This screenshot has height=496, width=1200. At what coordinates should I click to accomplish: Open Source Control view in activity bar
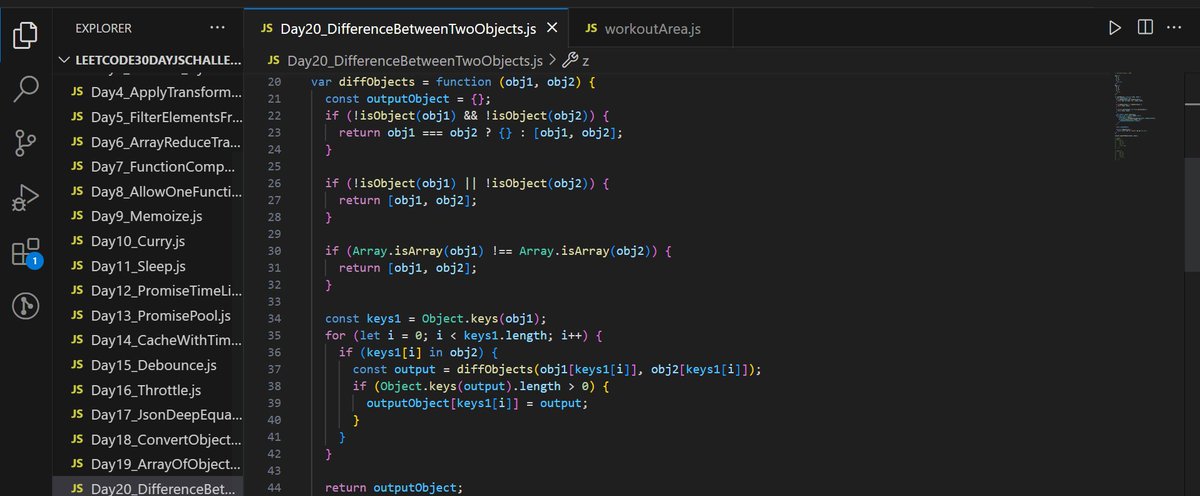25,144
